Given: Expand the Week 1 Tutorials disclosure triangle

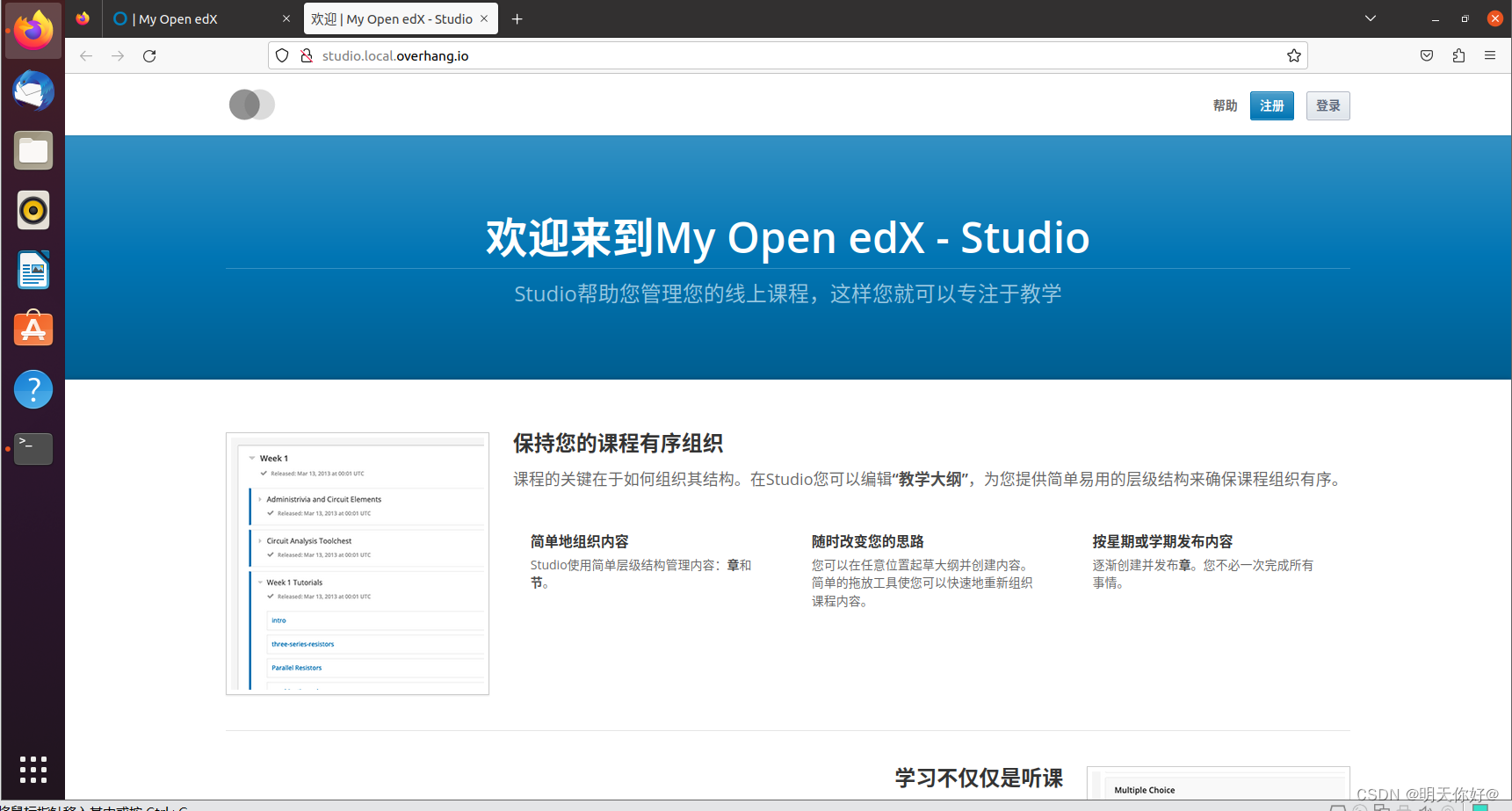Looking at the screenshot, I should pos(259,582).
